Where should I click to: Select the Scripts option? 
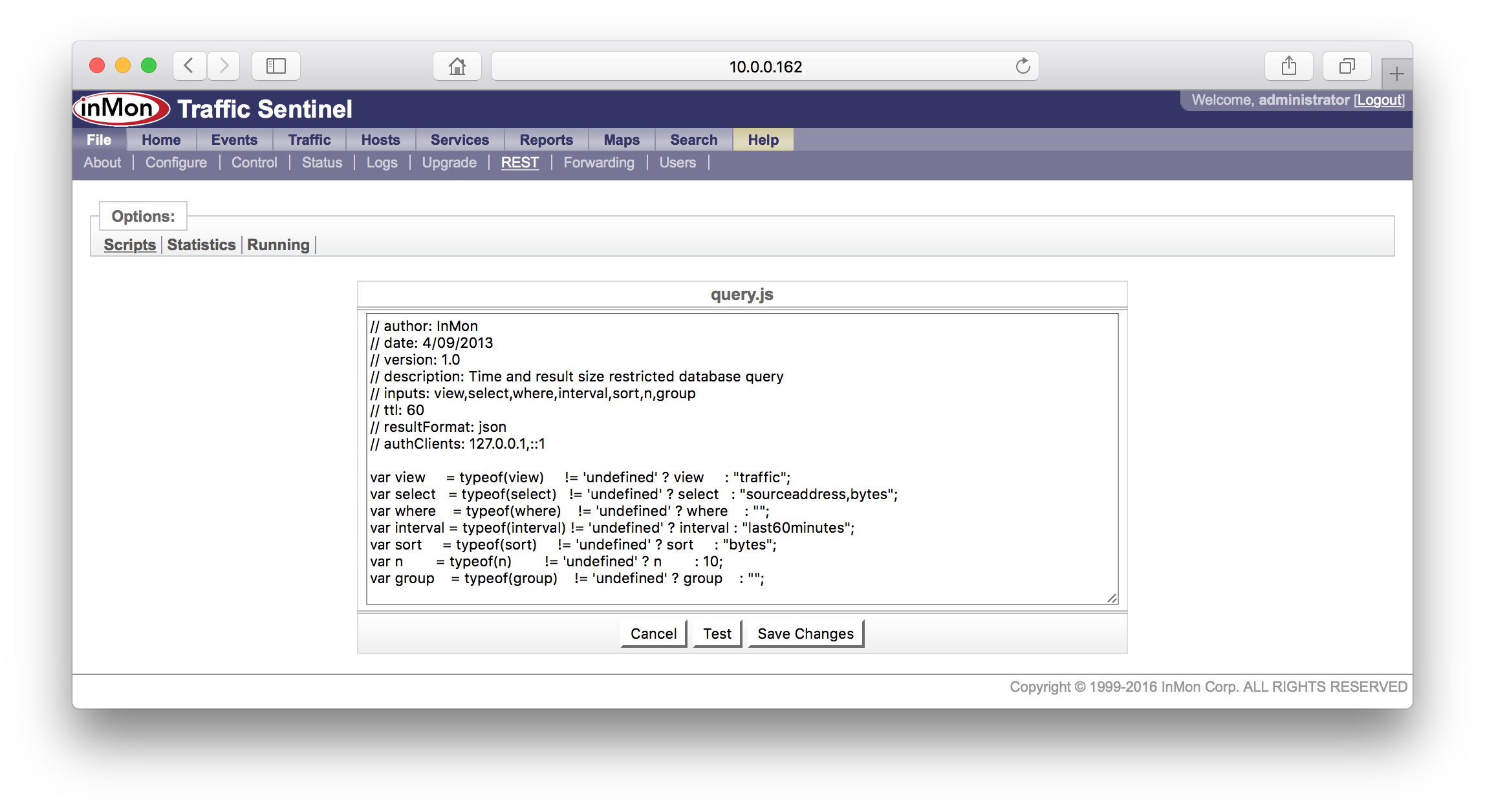[129, 244]
